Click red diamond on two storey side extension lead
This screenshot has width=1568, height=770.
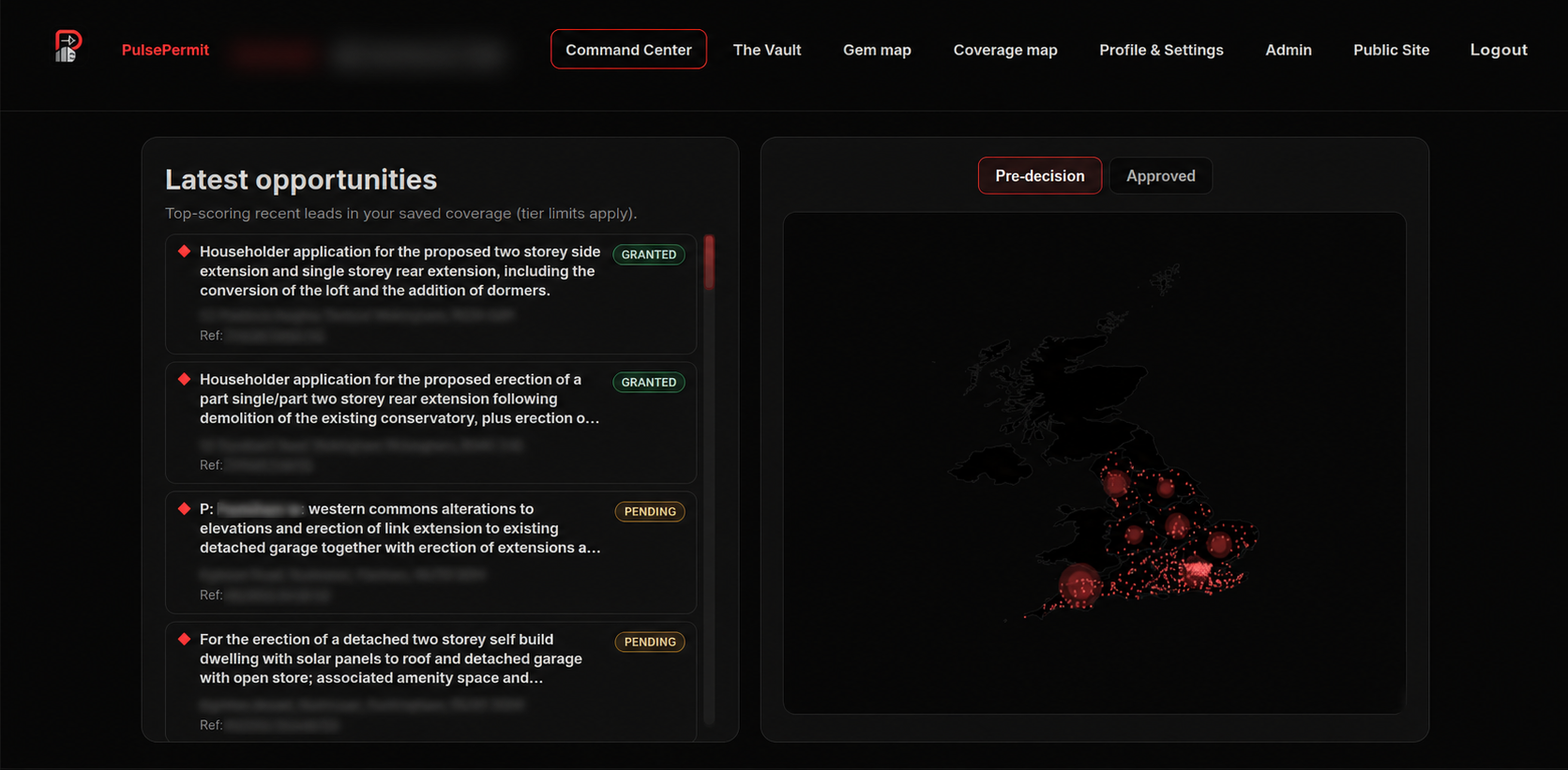tap(185, 251)
